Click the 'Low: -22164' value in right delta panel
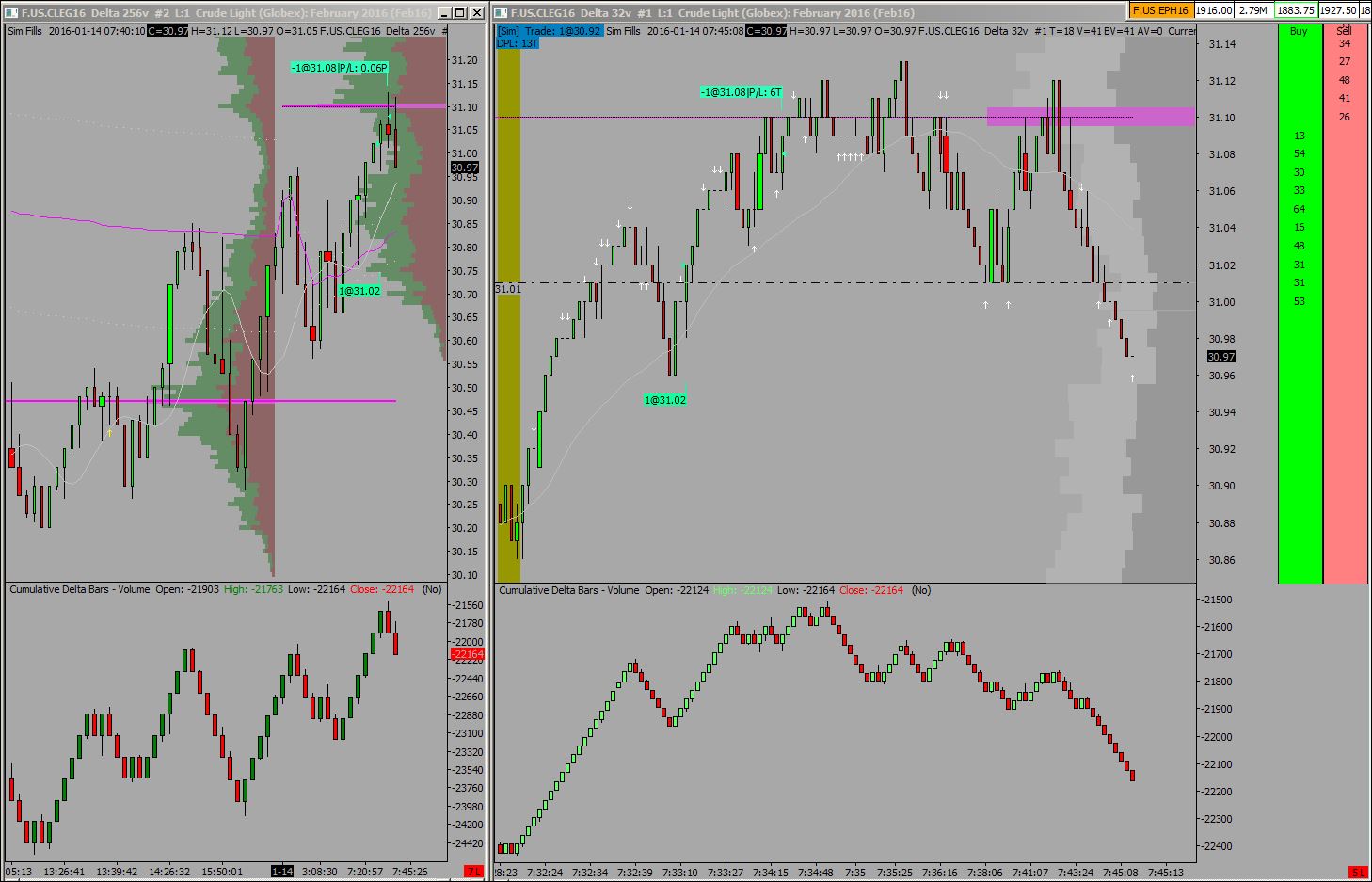 806,590
